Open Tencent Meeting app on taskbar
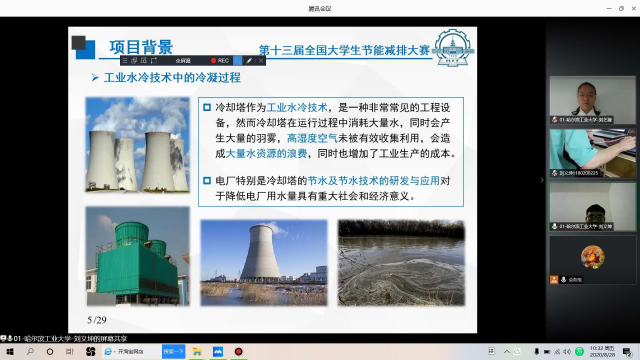 click(x=218, y=351)
